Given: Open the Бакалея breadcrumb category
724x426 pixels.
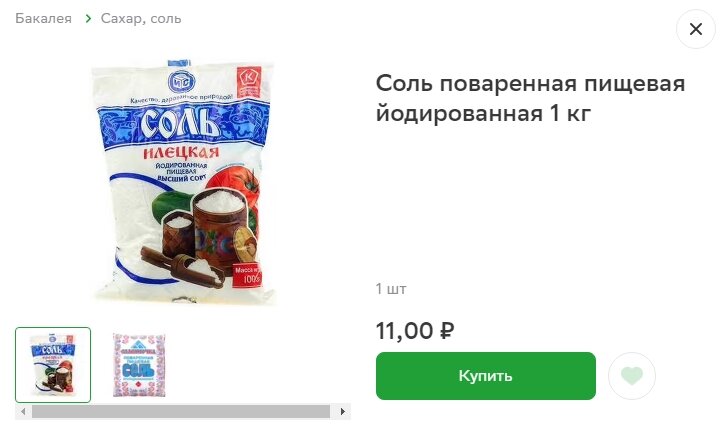Looking at the screenshot, I should tap(43, 19).
